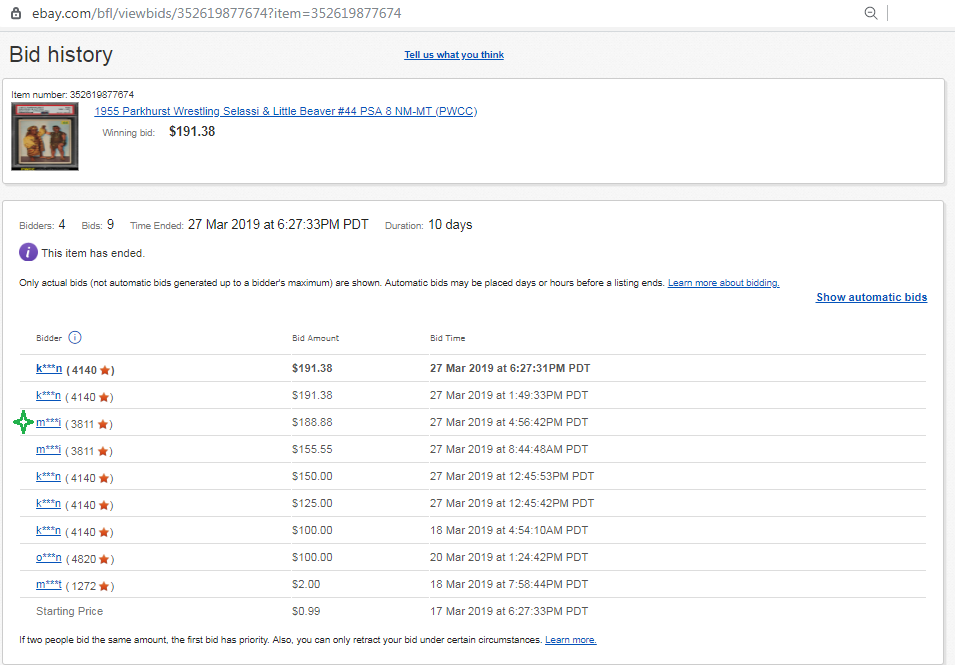Click star next to top winning bid
955x665 pixels.
105,370
